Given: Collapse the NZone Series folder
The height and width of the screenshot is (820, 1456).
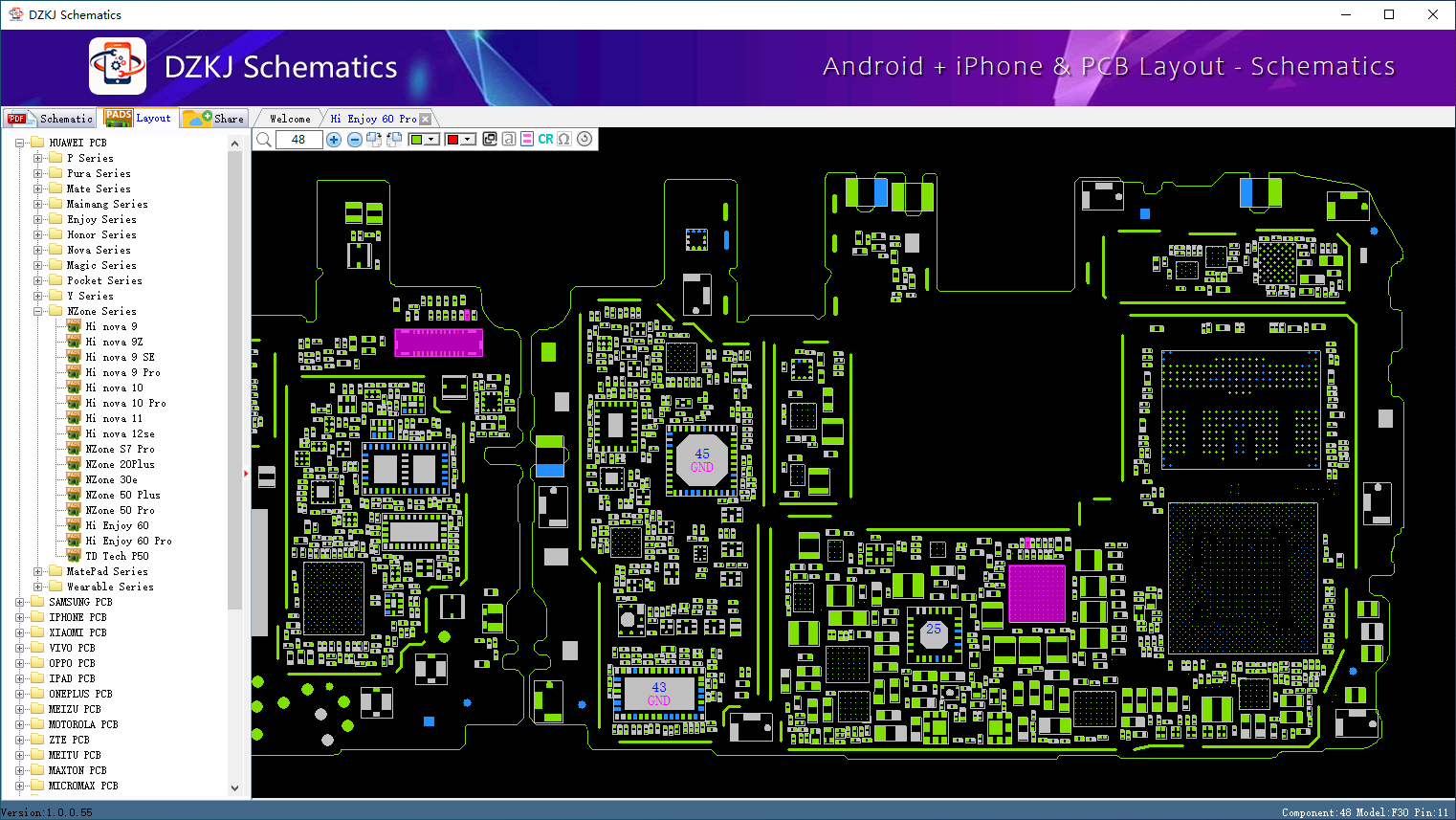Looking at the screenshot, I should pyautogui.click(x=38, y=311).
